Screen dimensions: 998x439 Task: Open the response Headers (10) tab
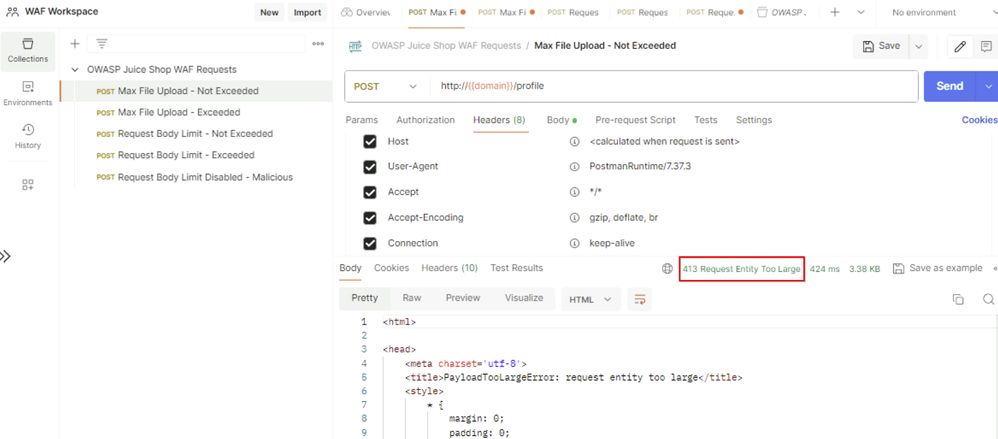449,268
